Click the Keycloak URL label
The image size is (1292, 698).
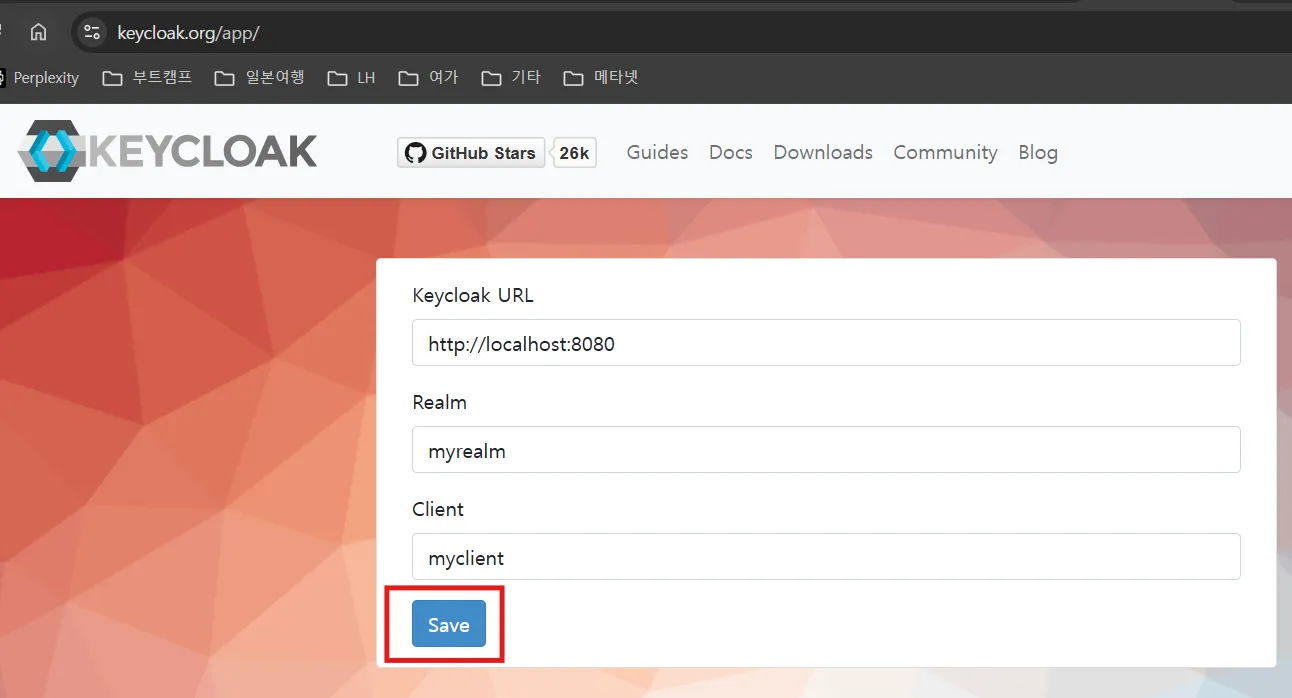click(x=473, y=296)
